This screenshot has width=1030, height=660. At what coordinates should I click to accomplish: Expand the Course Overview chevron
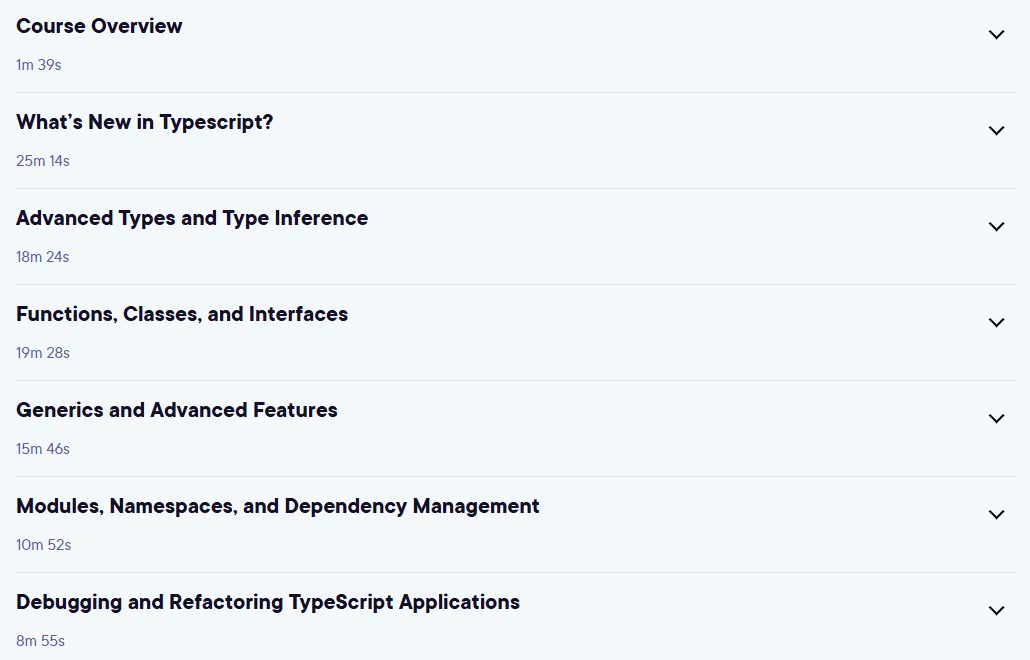996,35
